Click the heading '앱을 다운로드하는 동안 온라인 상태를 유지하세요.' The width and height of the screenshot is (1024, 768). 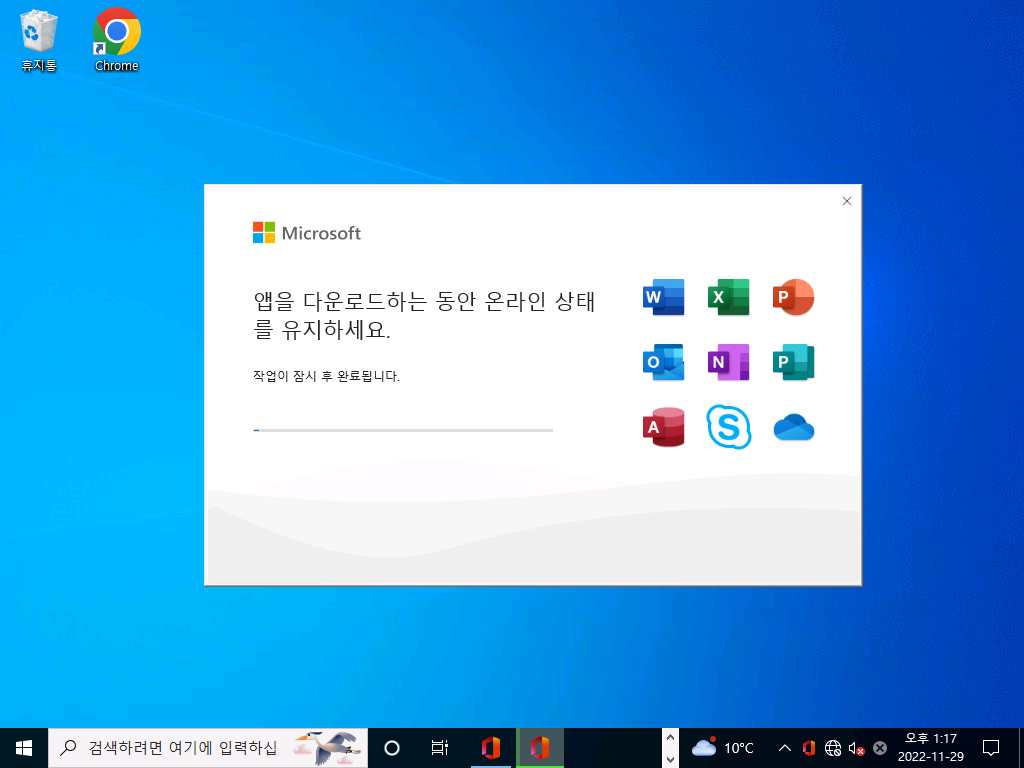pyautogui.click(x=424, y=315)
